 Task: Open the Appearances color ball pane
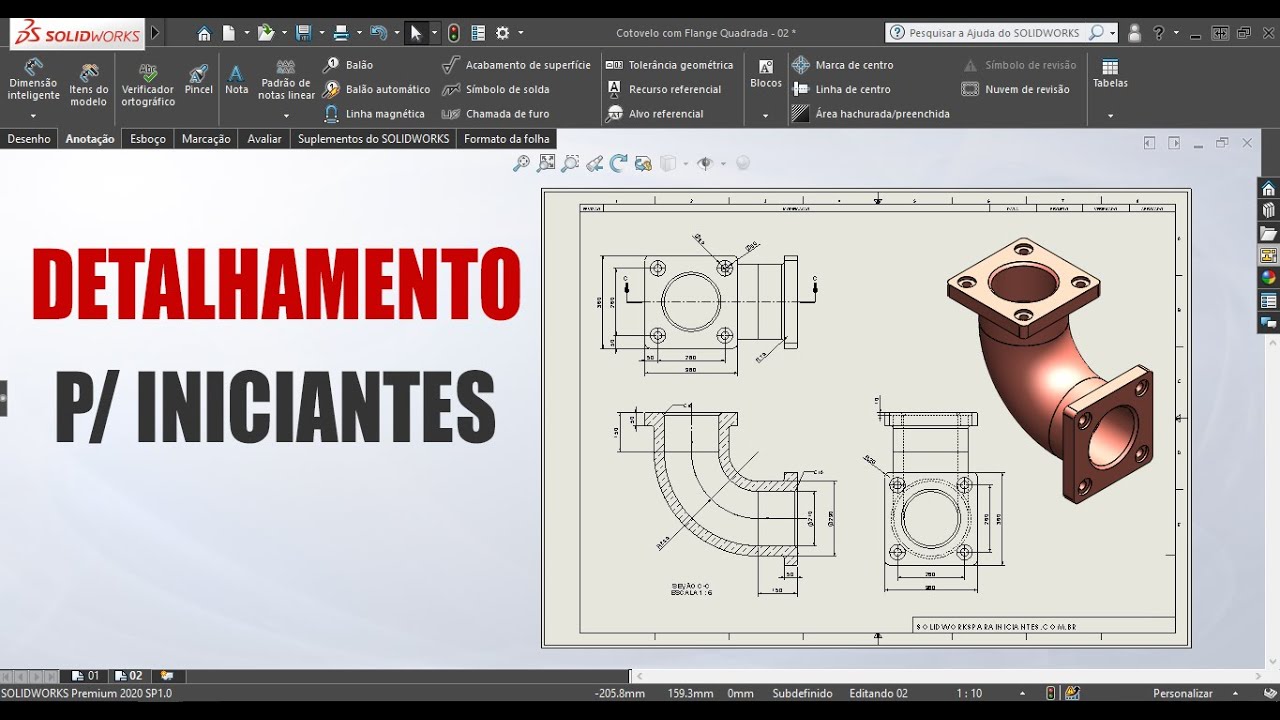point(1268,278)
